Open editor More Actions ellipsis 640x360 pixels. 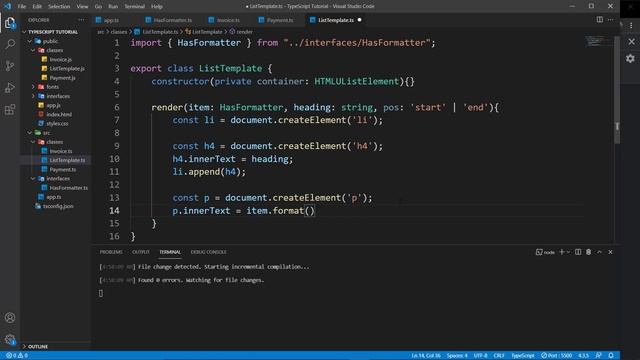[611, 20]
